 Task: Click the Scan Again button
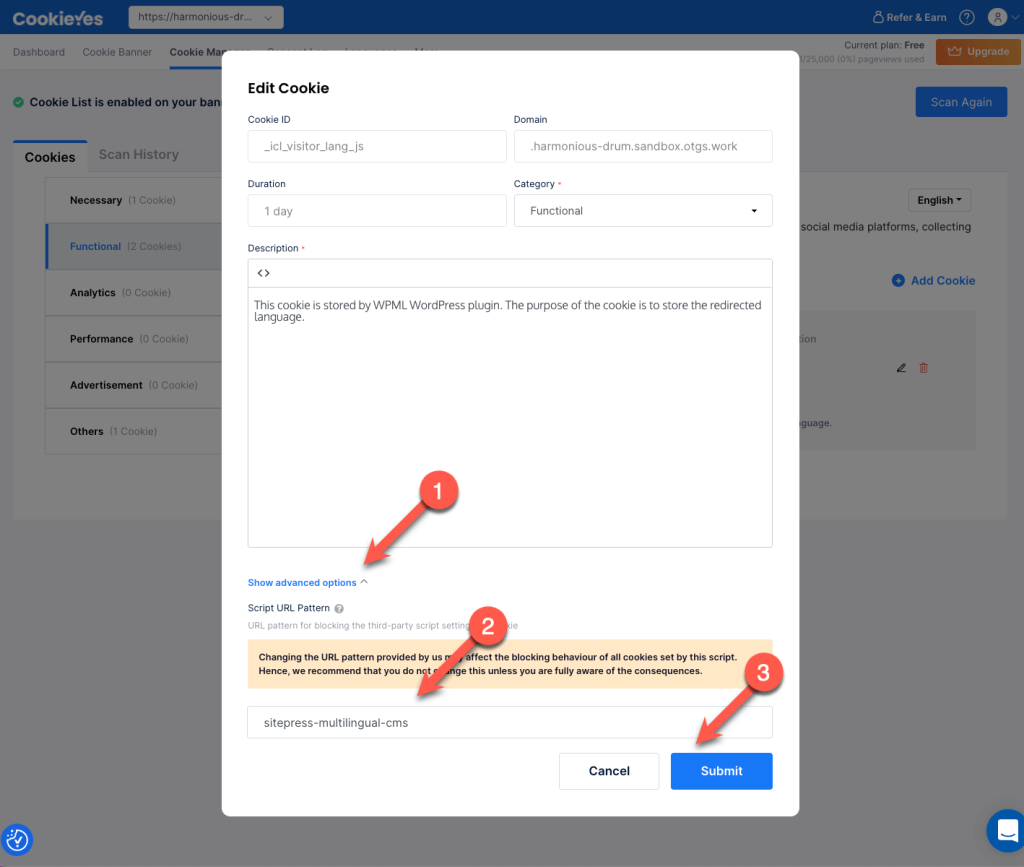pyautogui.click(x=961, y=102)
